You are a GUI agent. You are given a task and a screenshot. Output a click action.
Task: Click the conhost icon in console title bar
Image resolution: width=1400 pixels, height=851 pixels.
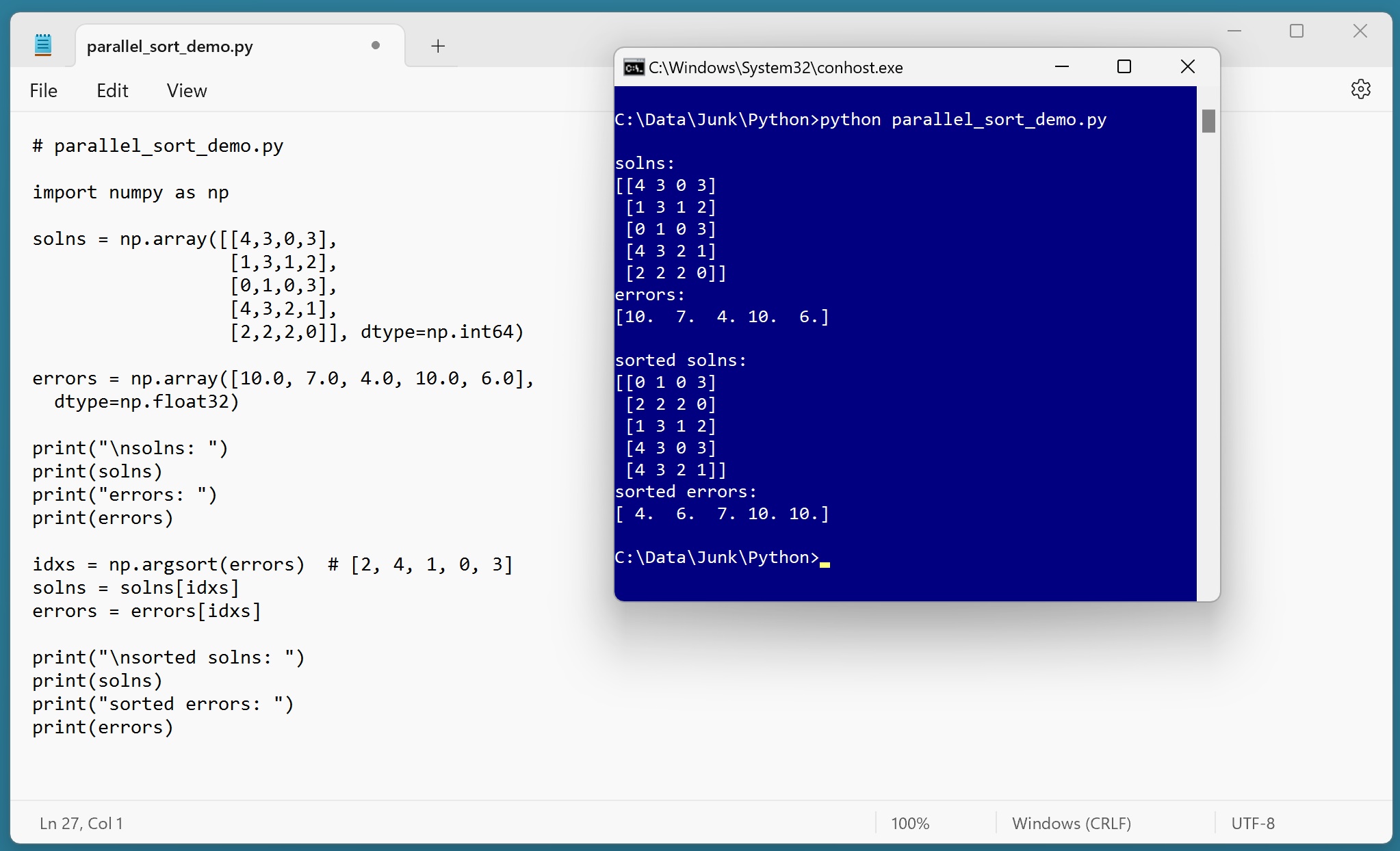633,67
